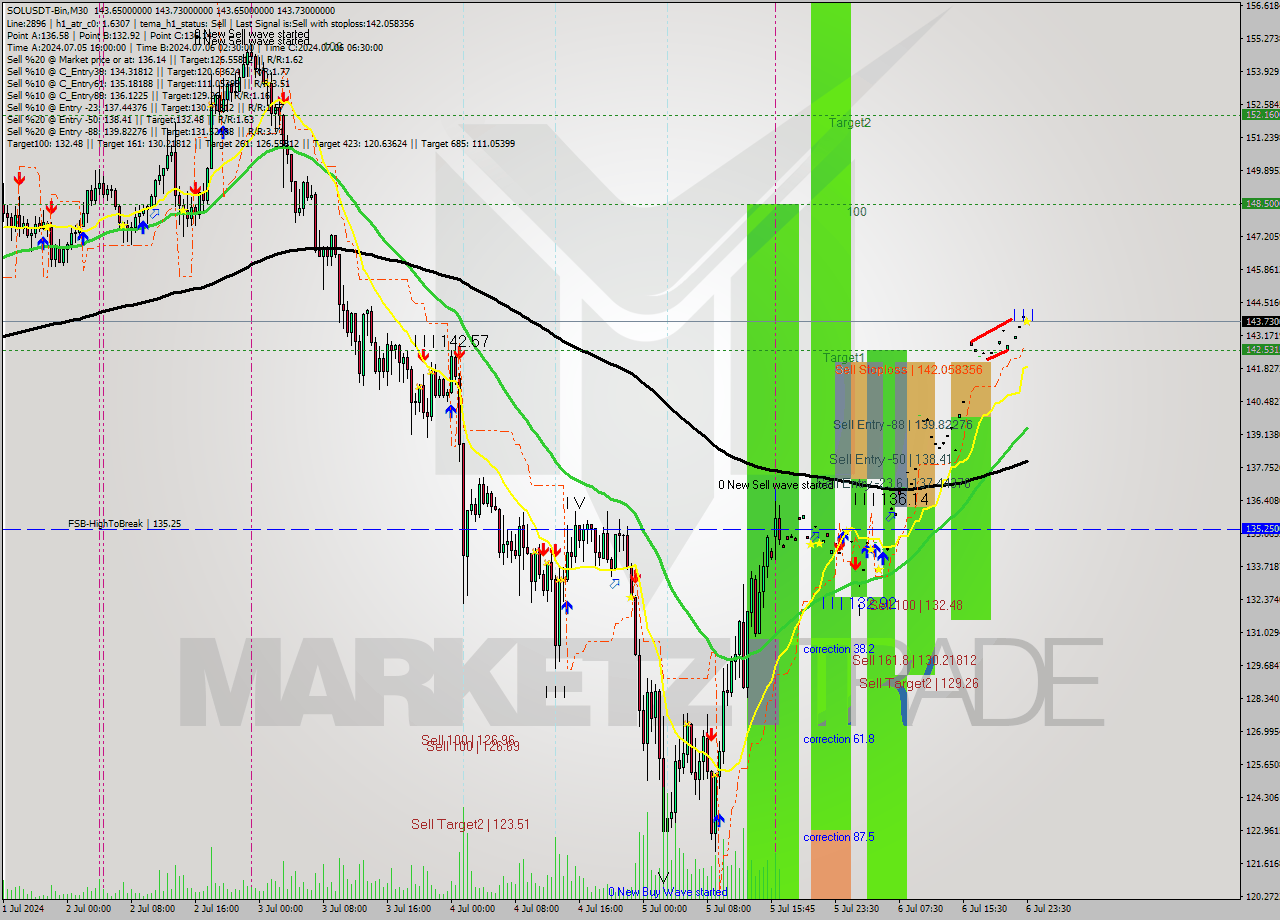Click the 'Sell Entry -50 | 138.41' label
Viewport: 1280px width, 920px height.
point(889,459)
